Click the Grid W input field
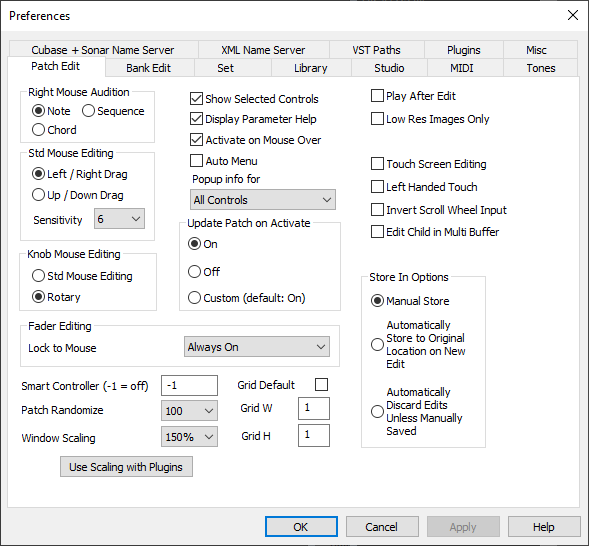Screen dimensions: 589x546 tap(314, 408)
